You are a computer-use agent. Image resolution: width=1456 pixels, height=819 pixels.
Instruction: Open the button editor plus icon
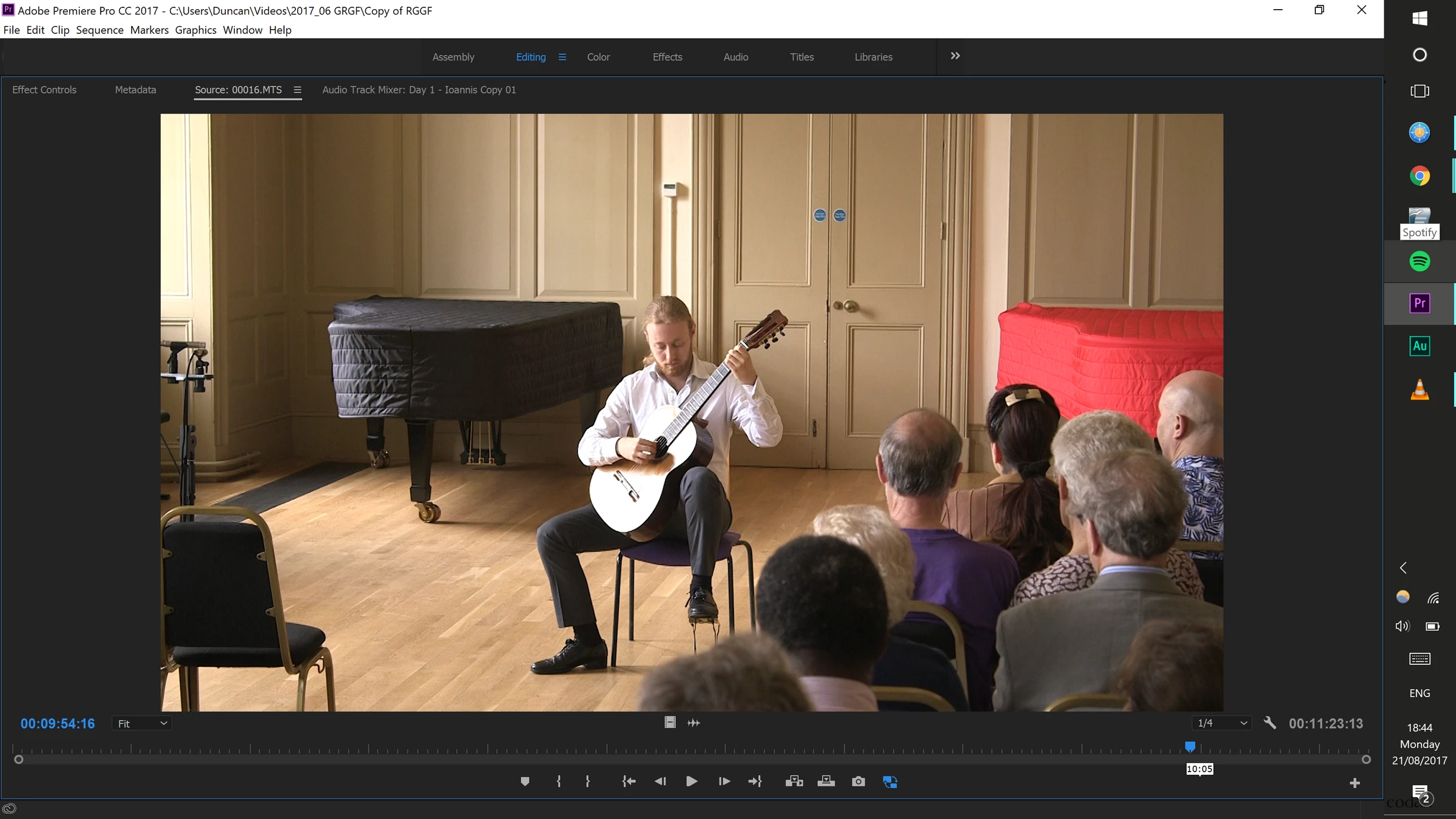pos(1354,783)
